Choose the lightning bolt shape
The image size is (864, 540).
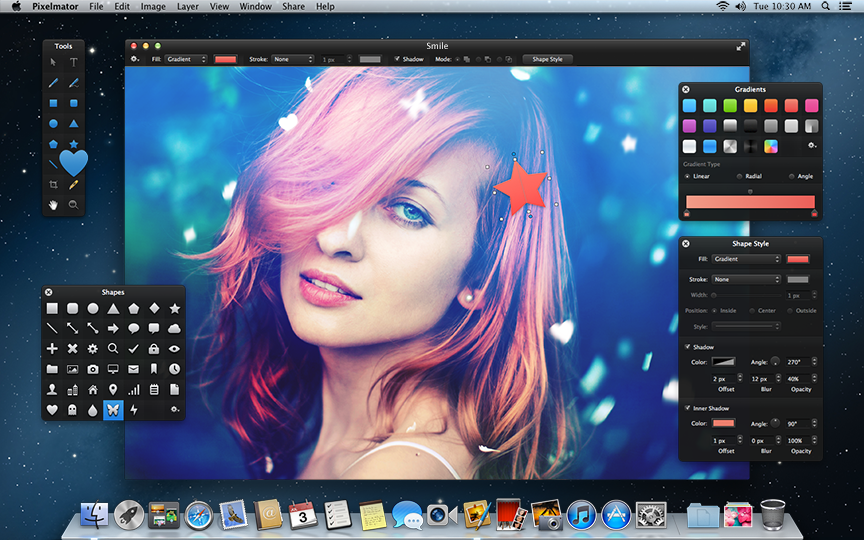(133, 409)
